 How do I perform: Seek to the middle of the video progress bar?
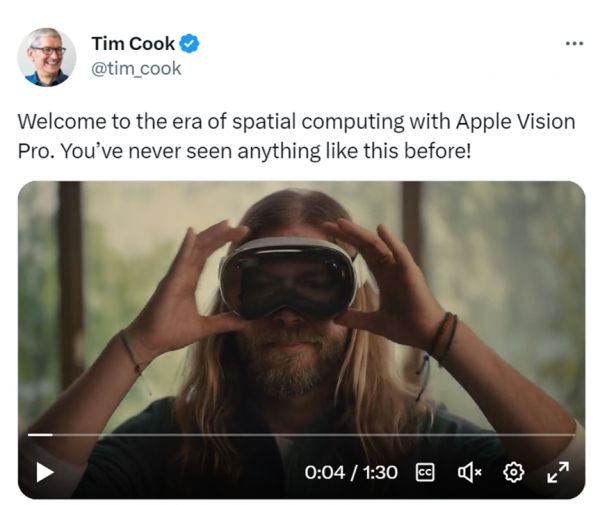[300, 435]
